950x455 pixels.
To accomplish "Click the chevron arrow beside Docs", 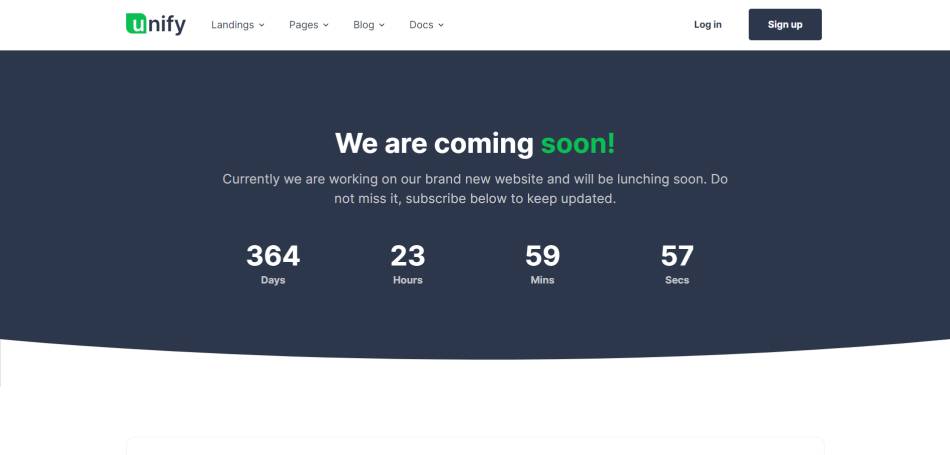I will click(x=441, y=25).
